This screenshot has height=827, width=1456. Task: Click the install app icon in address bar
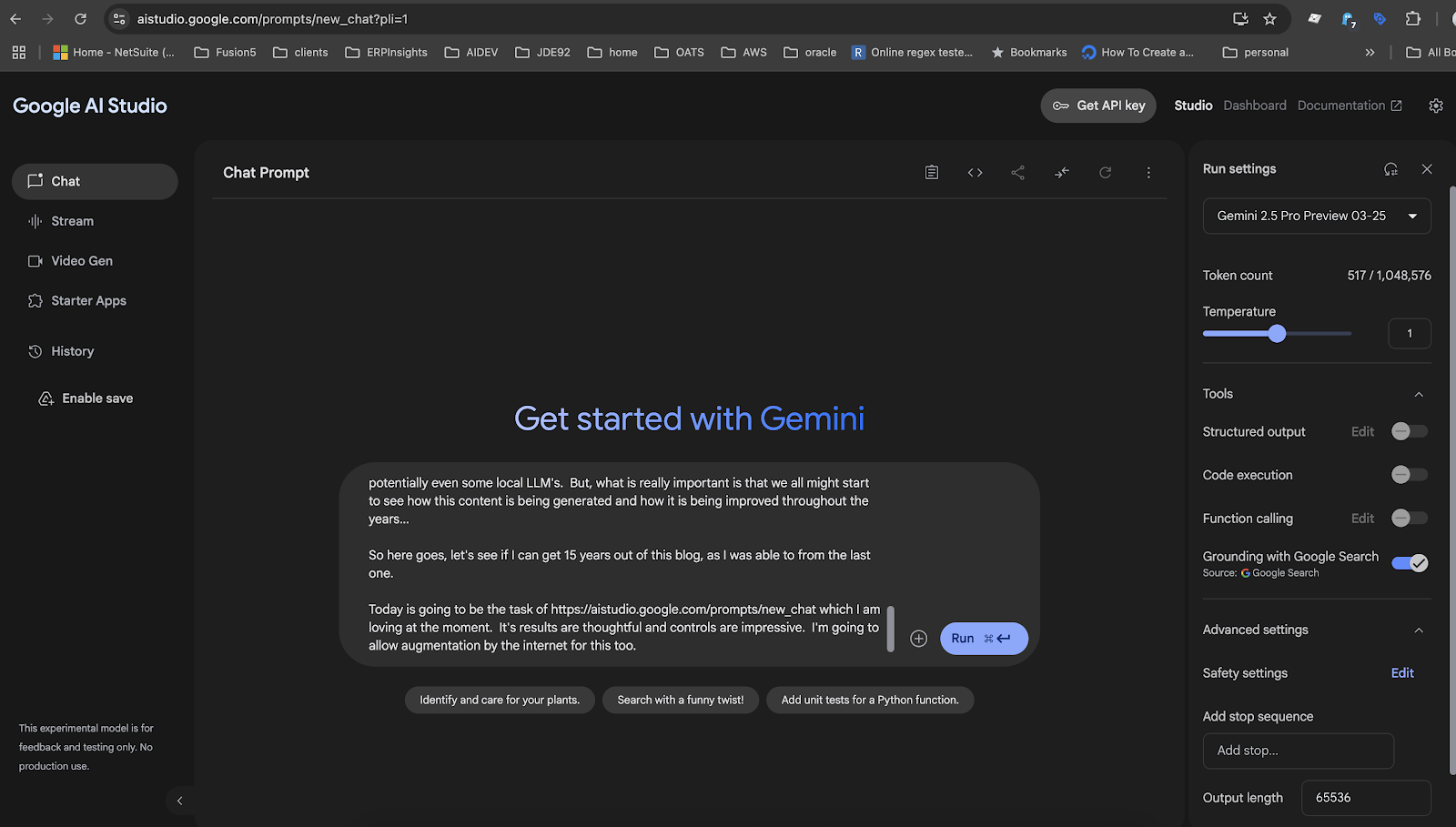1239,18
